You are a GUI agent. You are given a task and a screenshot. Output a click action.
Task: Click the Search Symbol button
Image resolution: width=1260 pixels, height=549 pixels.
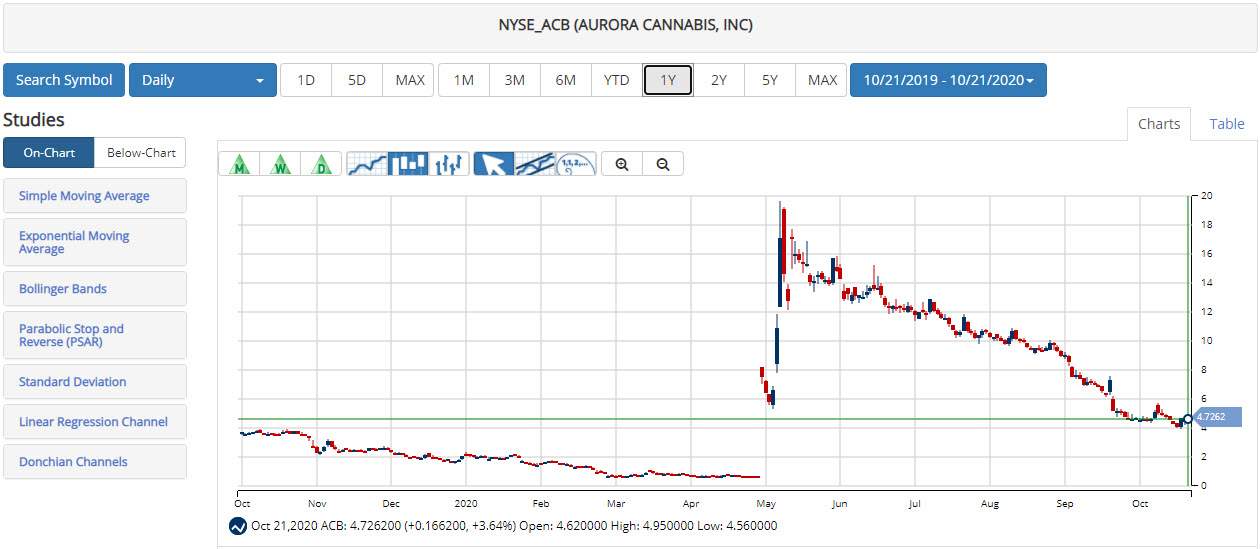point(64,80)
